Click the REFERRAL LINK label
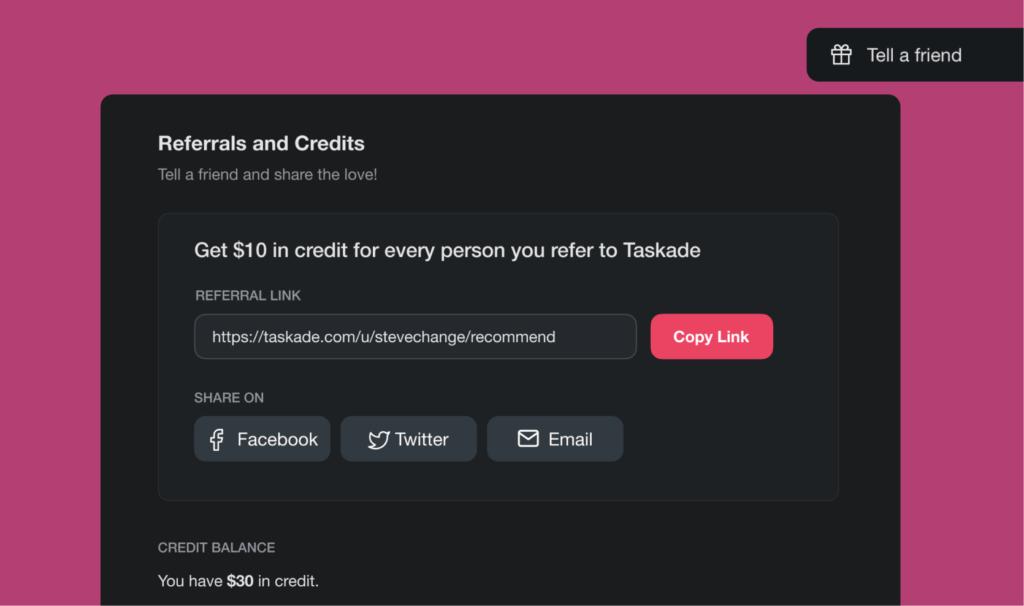 pyautogui.click(x=248, y=296)
